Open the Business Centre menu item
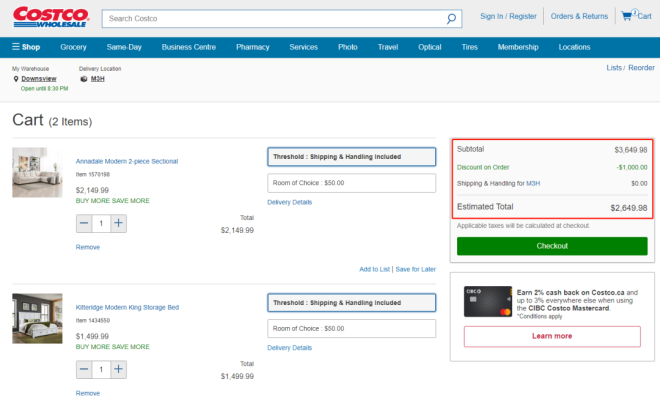 189,47
